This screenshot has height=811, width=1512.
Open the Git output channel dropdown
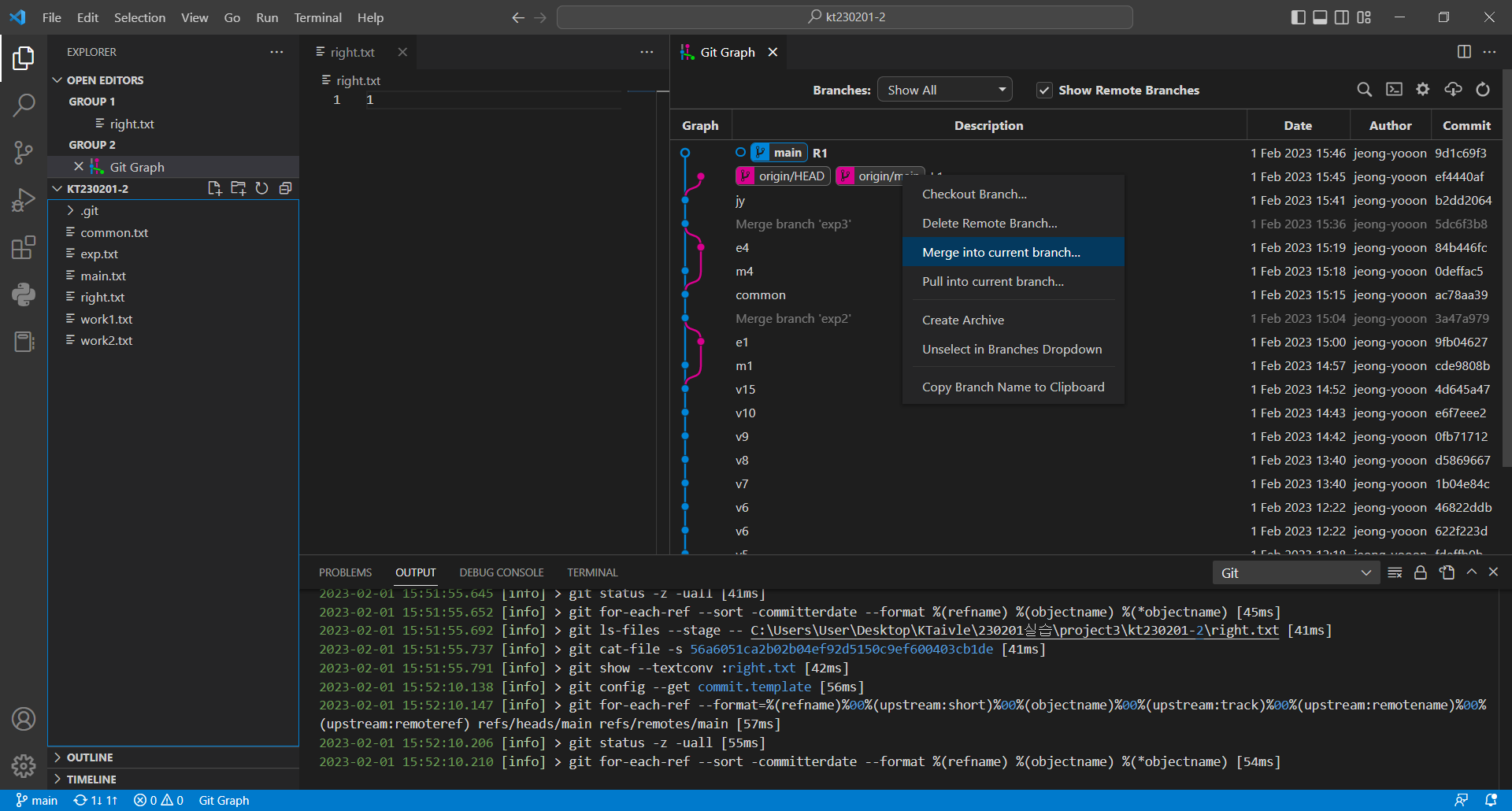[1296, 573]
